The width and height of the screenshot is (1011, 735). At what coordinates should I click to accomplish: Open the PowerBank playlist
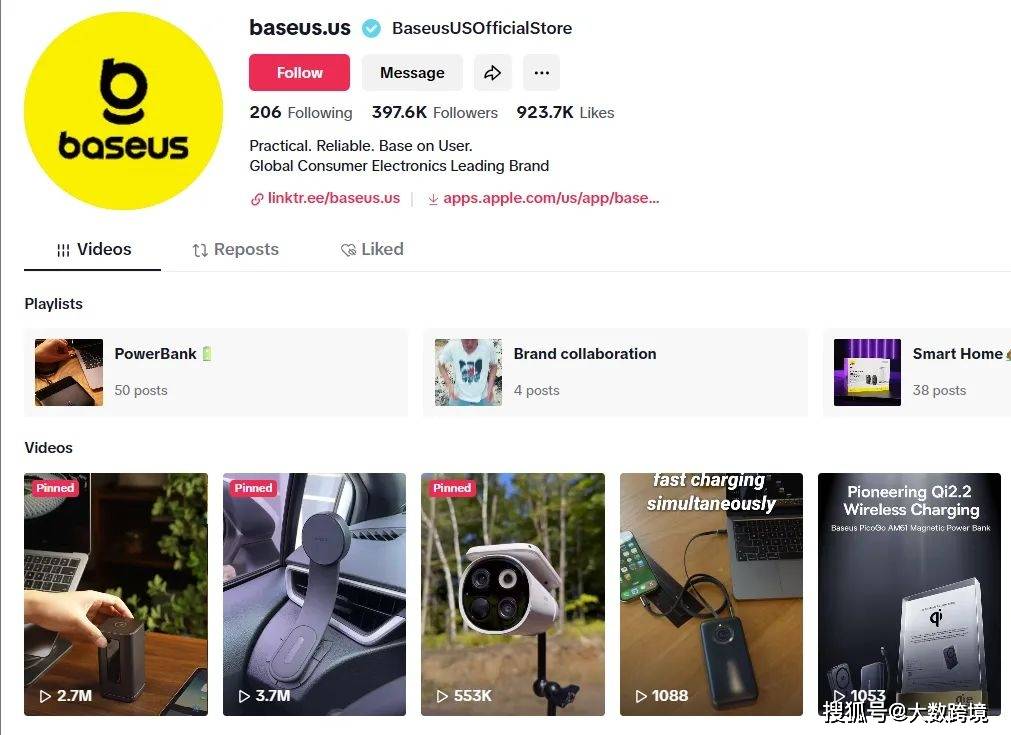216,373
